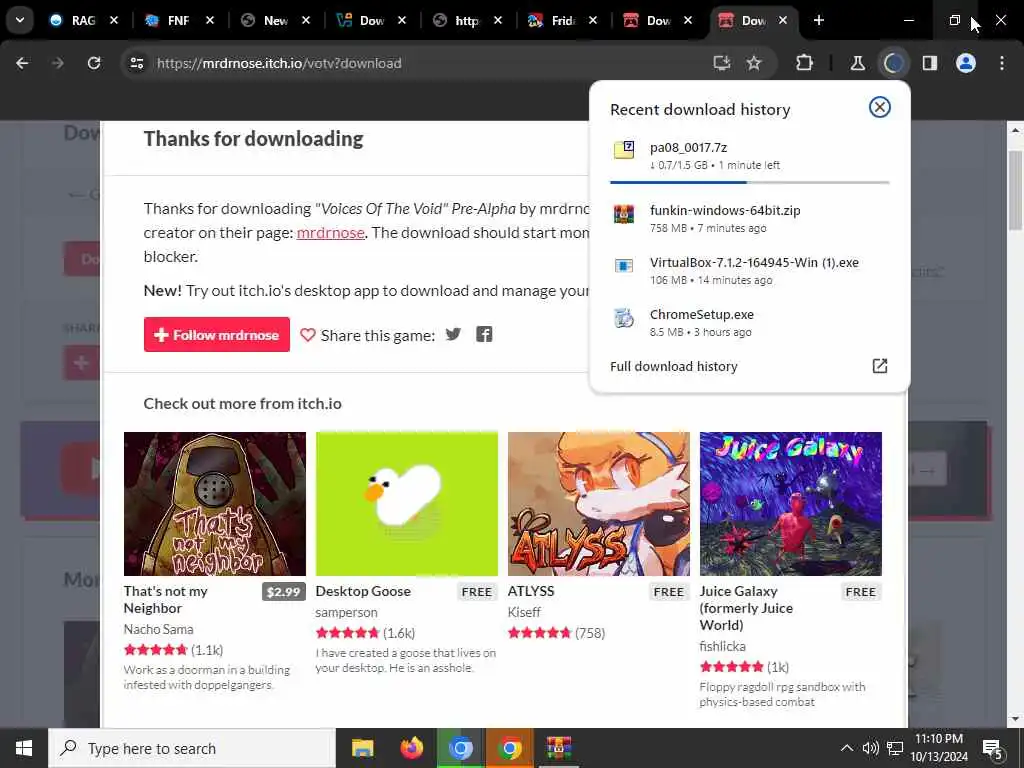Screen dimensions: 1024x768
Task: Toggle the side panel icon
Action: [929, 63]
